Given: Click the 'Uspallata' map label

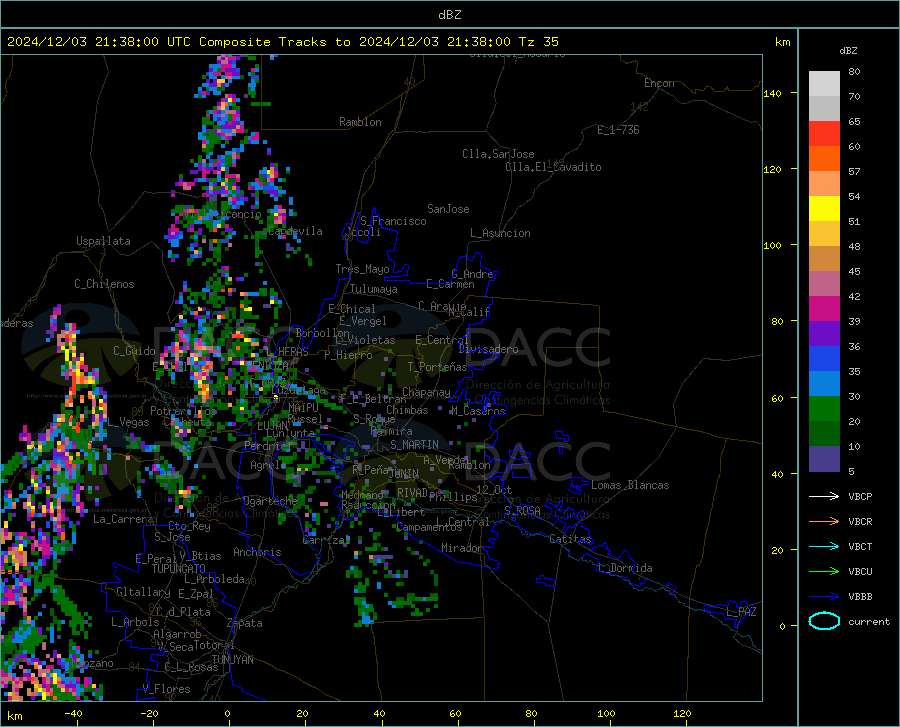Looking at the screenshot, I should click(x=103, y=242).
